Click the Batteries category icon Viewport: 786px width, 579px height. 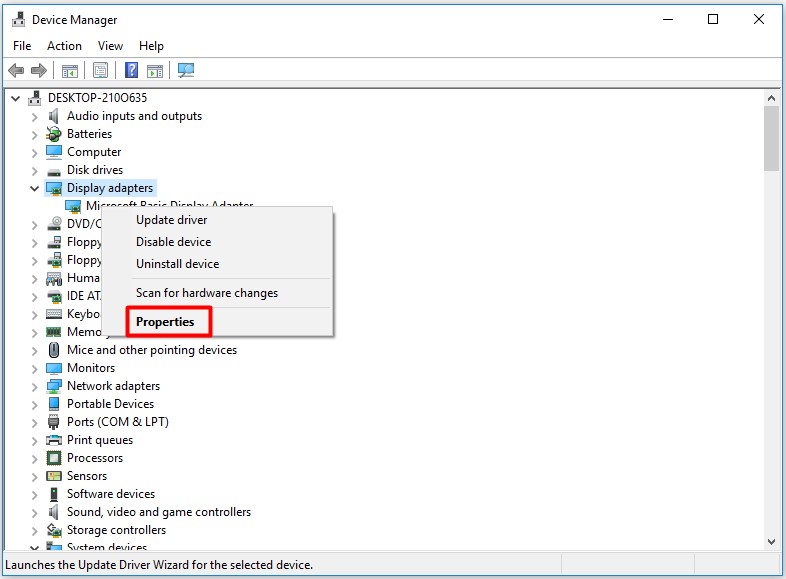(x=54, y=134)
